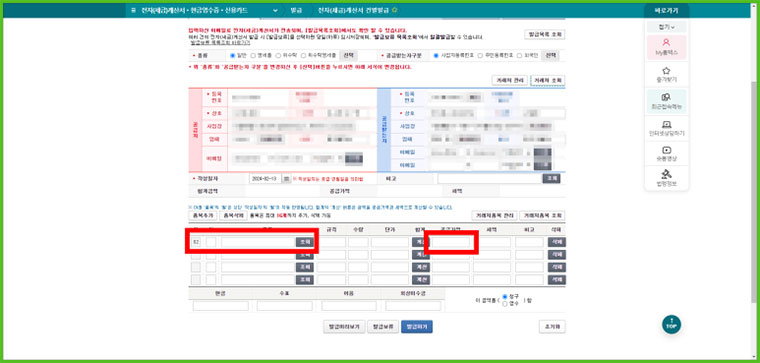This screenshot has width=760, height=363.
Task: Open 발급보류 목록조회 바로가기 link
Action: [220, 43]
